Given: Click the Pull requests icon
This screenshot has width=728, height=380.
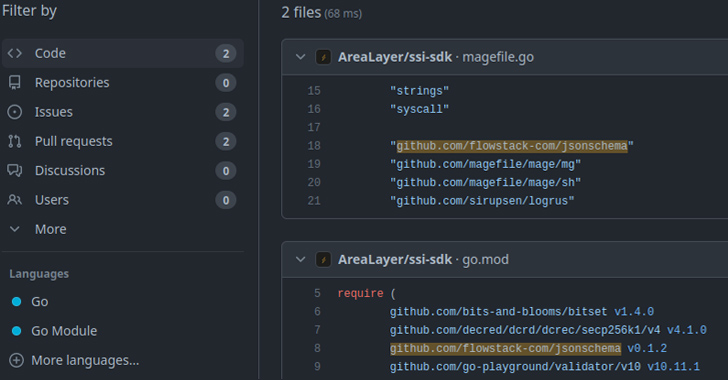Looking at the screenshot, I should coord(14,141).
